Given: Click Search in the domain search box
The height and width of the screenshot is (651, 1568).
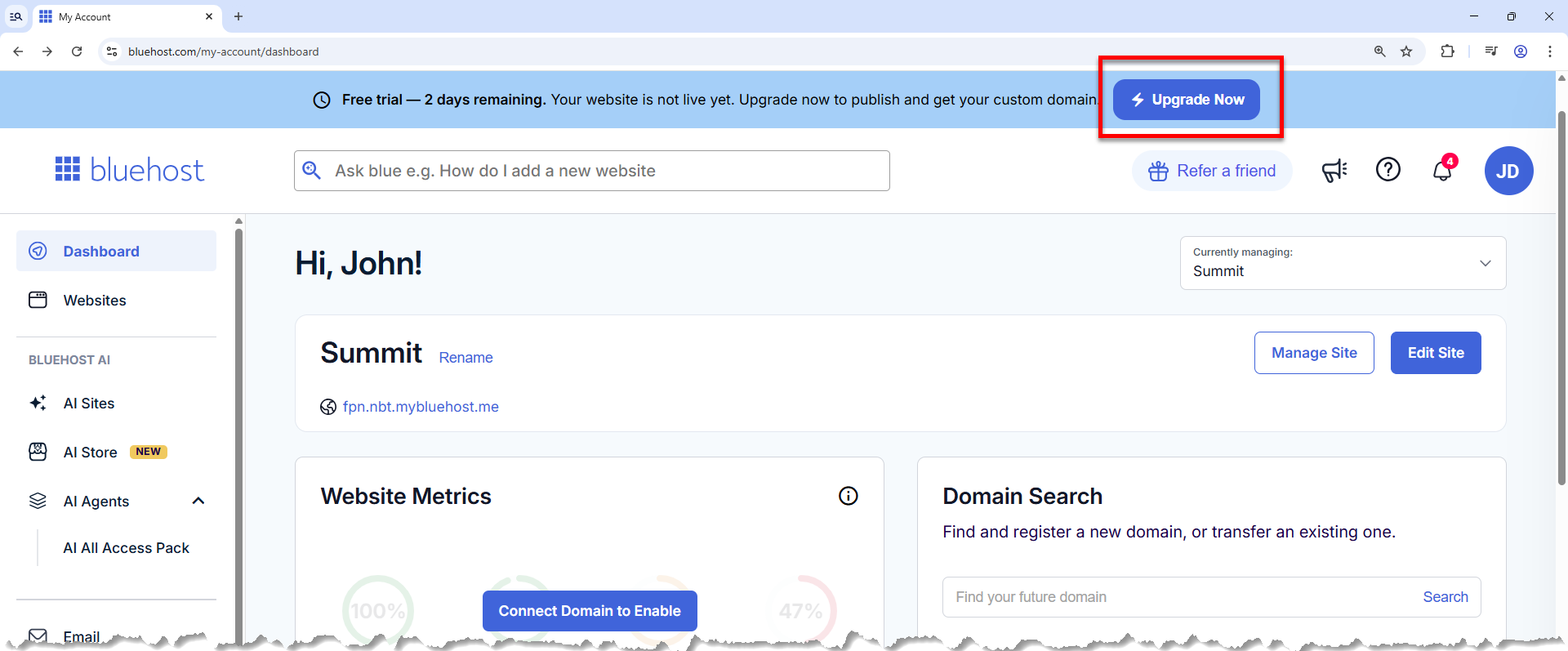Looking at the screenshot, I should click(x=1445, y=597).
